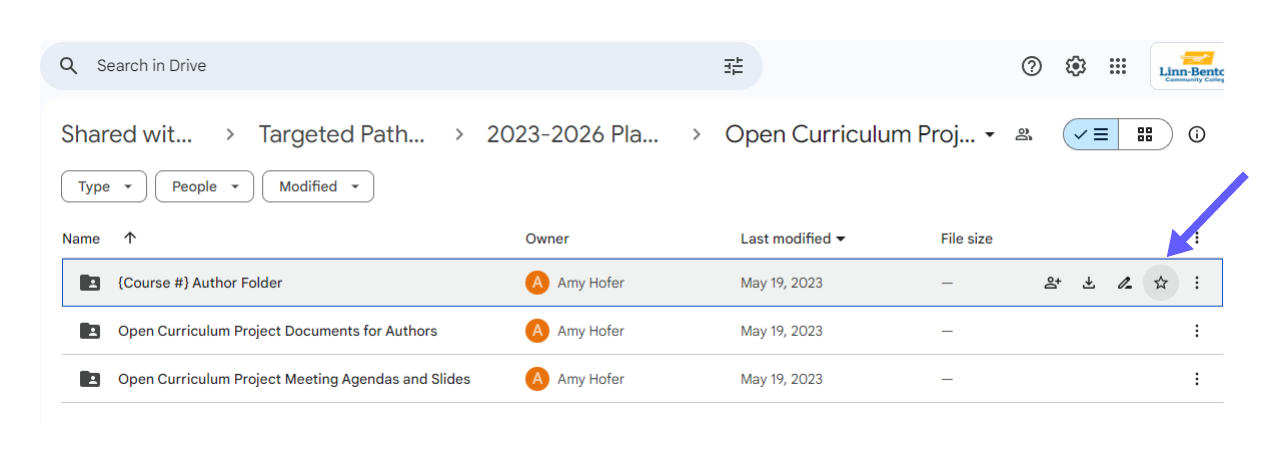The image size is (1287, 469).
Task: Download the {Course #} Author Folder
Action: pyautogui.click(x=1088, y=283)
